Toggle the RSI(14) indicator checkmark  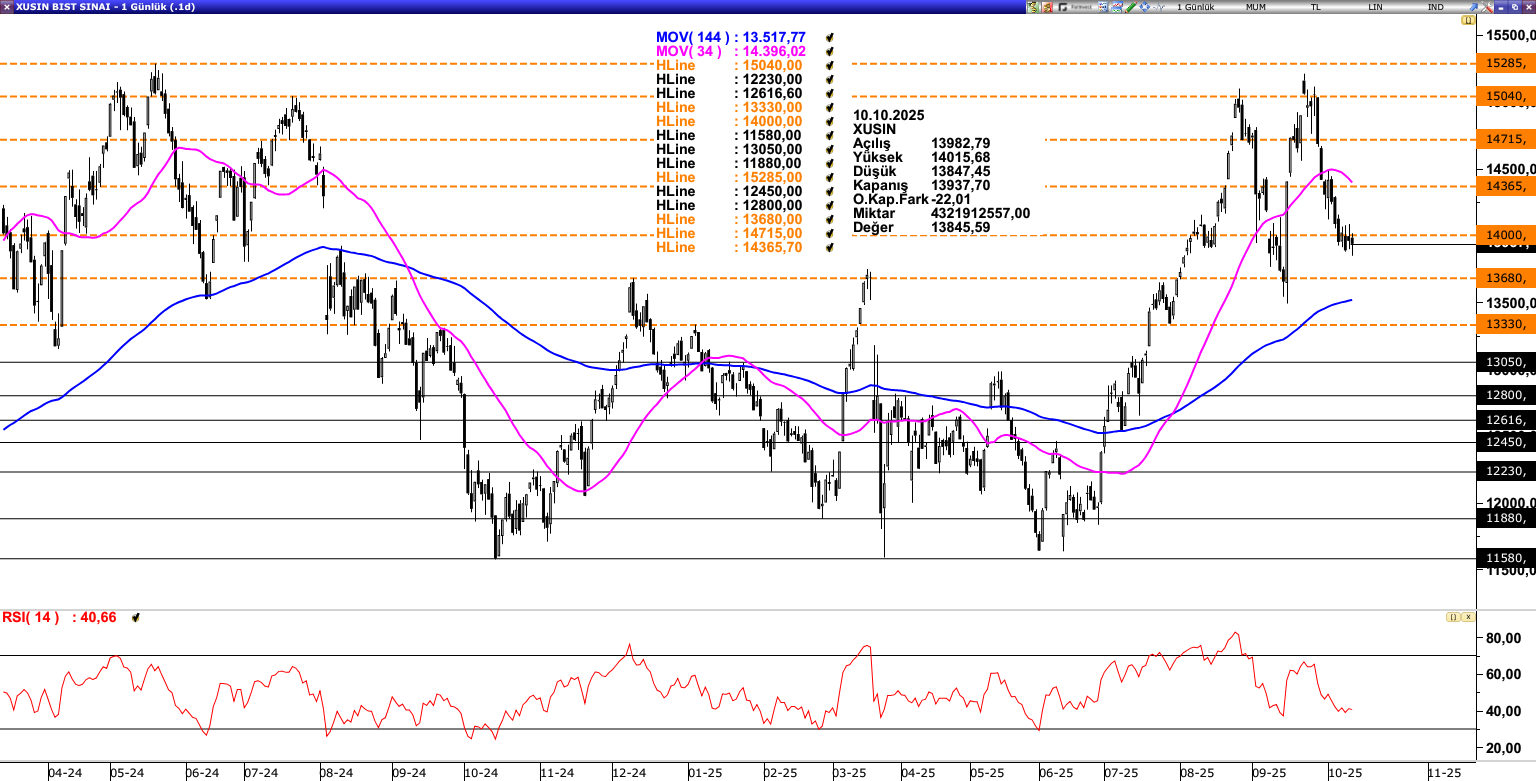pos(135,618)
